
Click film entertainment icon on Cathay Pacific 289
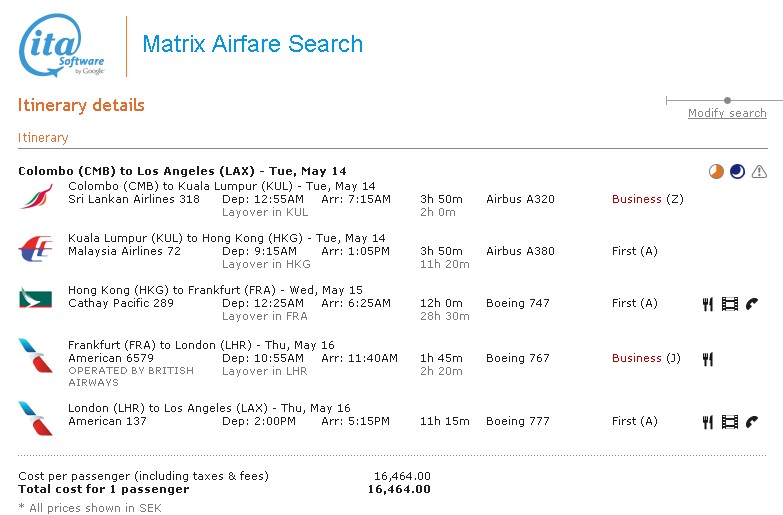tap(729, 304)
